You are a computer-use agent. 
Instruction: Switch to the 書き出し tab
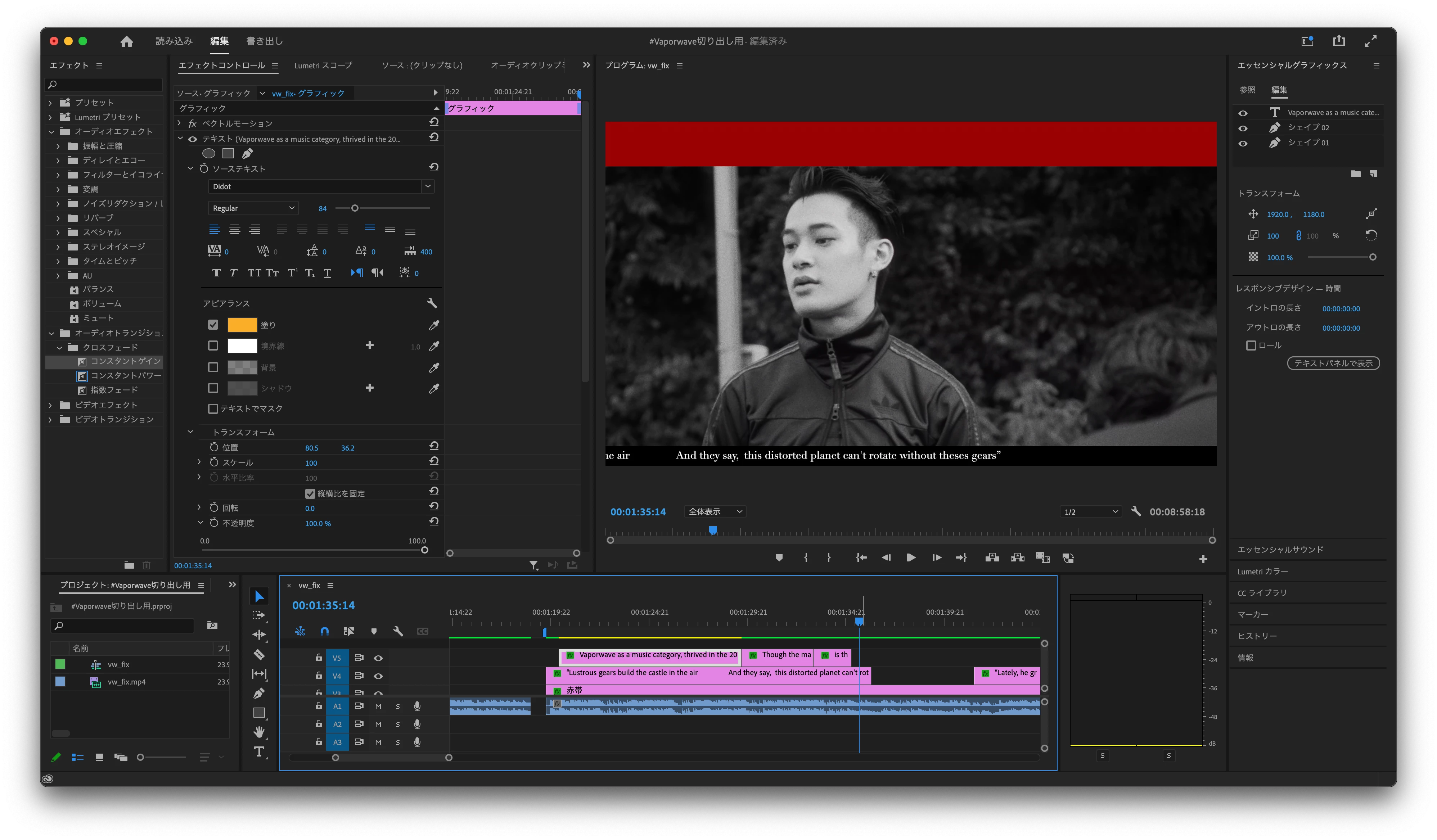tap(264, 41)
